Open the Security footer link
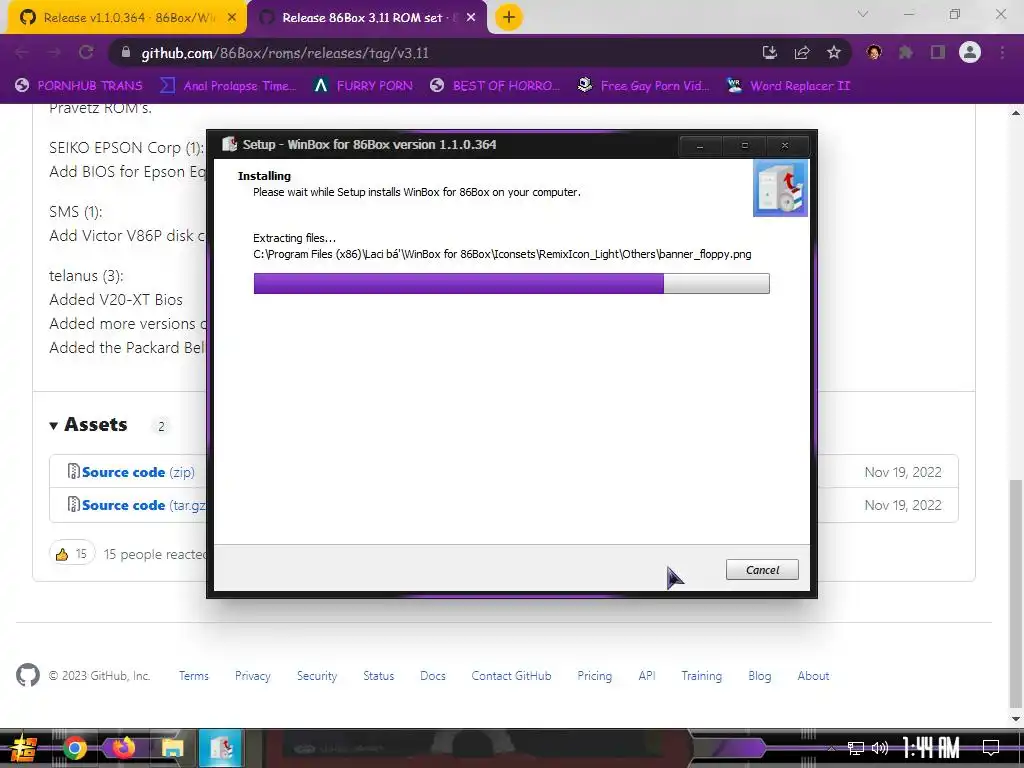Image resolution: width=1024 pixels, height=768 pixels. click(317, 676)
